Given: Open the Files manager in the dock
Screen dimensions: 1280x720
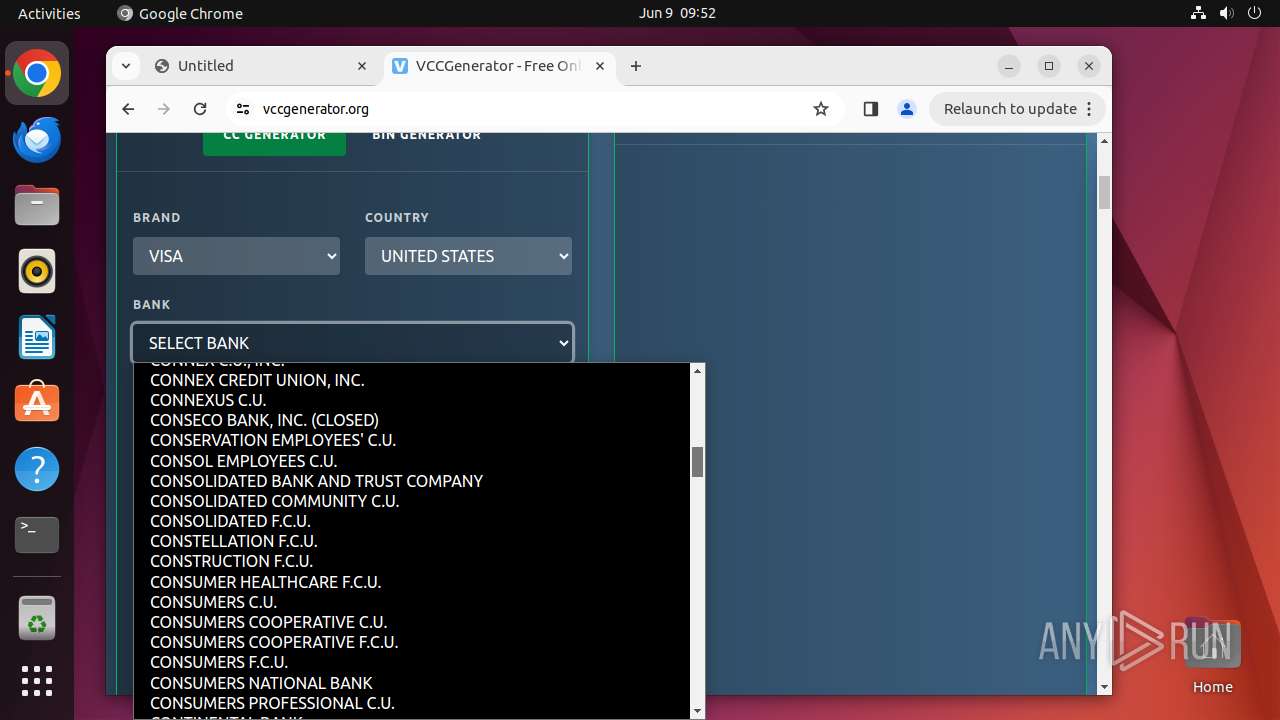Looking at the screenshot, I should coord(37,206).
